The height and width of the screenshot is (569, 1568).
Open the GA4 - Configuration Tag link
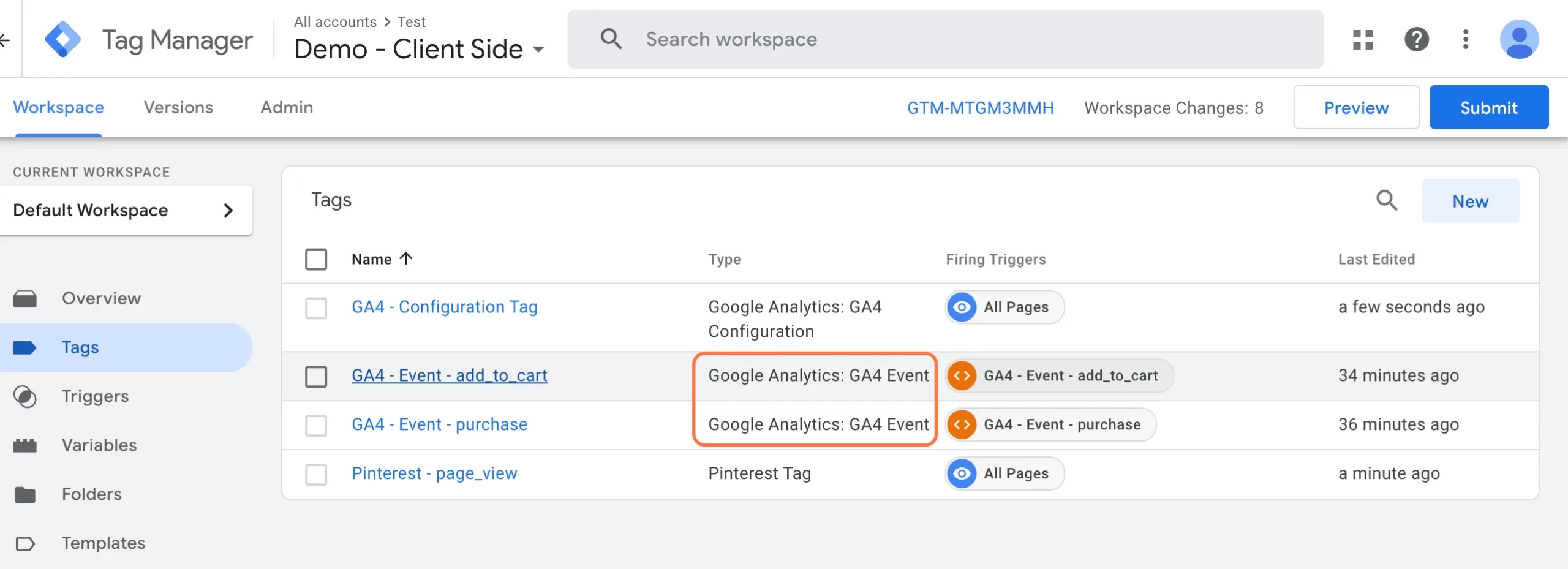445,307
